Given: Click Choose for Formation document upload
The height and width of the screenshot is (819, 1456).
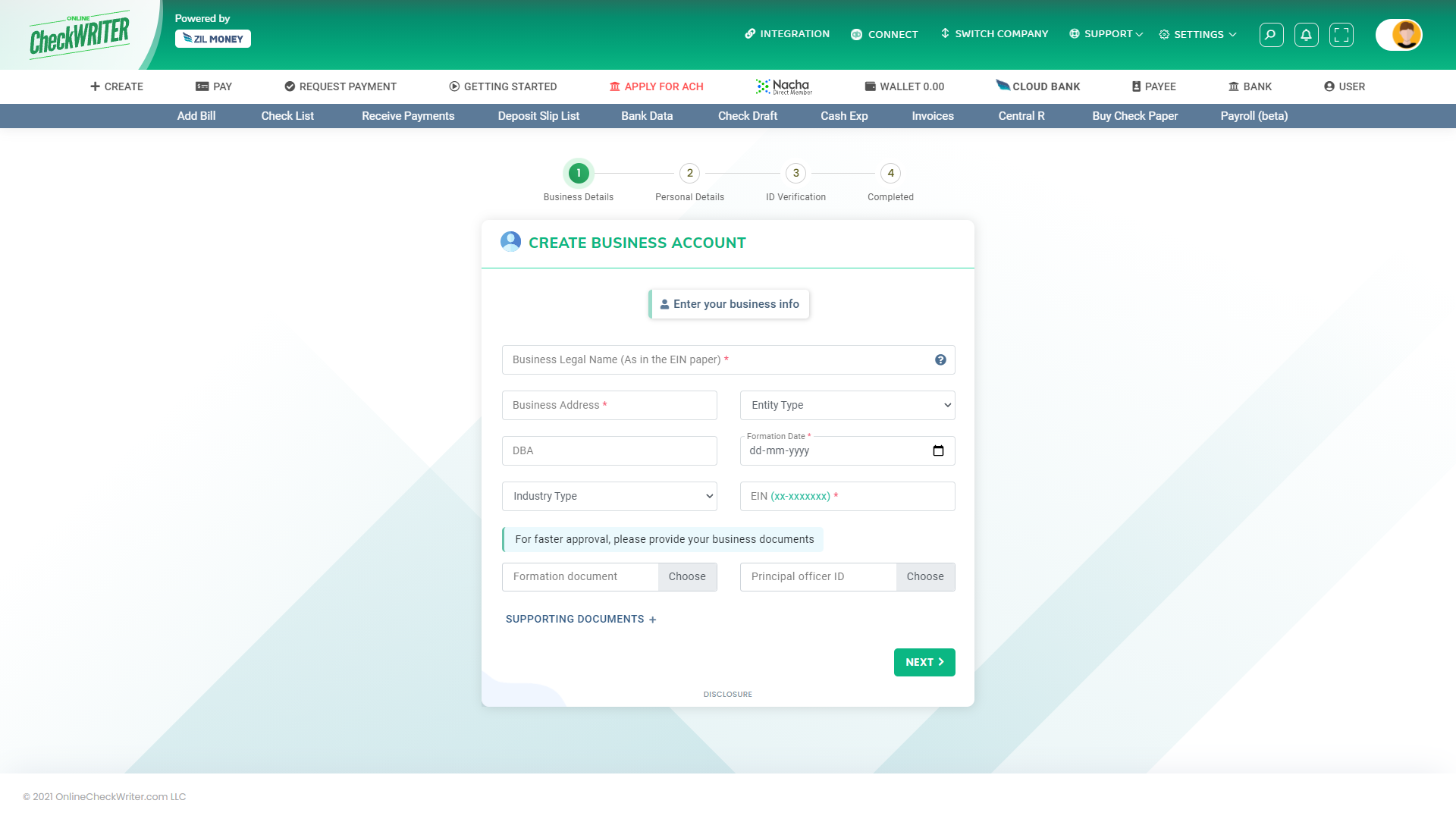Looking at the screenshot, I should click(x=687, y=576).
